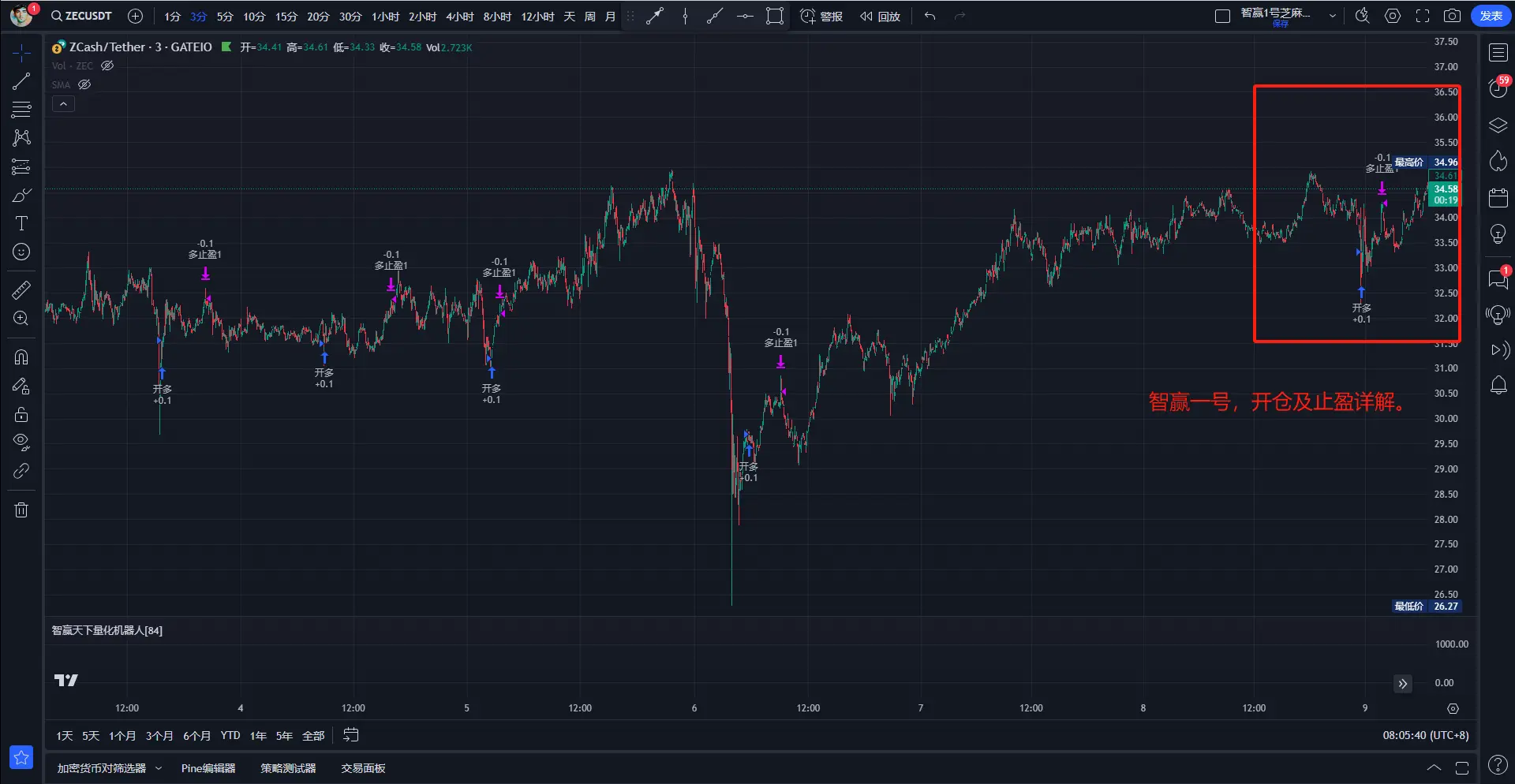The image size is (1515, 784).
Task: Click the blue 发表 publish button
Action: coord(1491,16)
